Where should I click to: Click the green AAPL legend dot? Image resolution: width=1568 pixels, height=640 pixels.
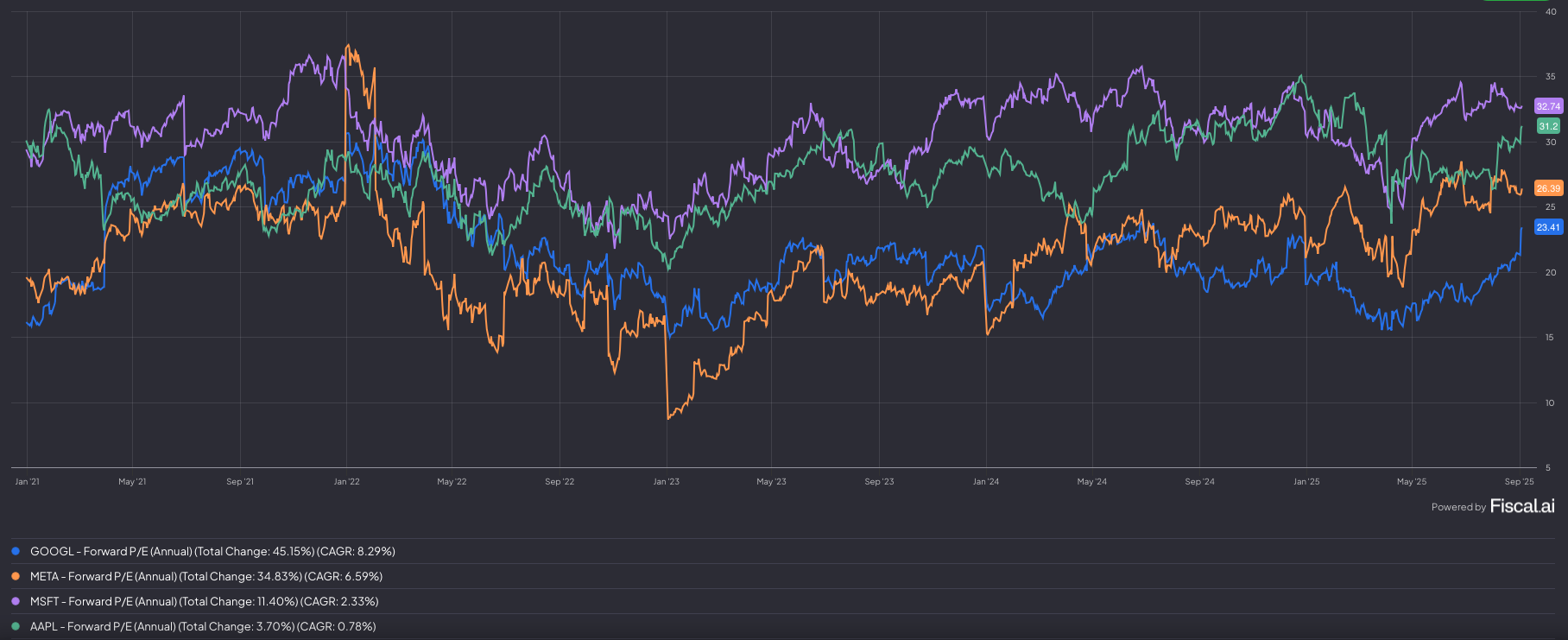pyautogui.click(x=16, y=626)
